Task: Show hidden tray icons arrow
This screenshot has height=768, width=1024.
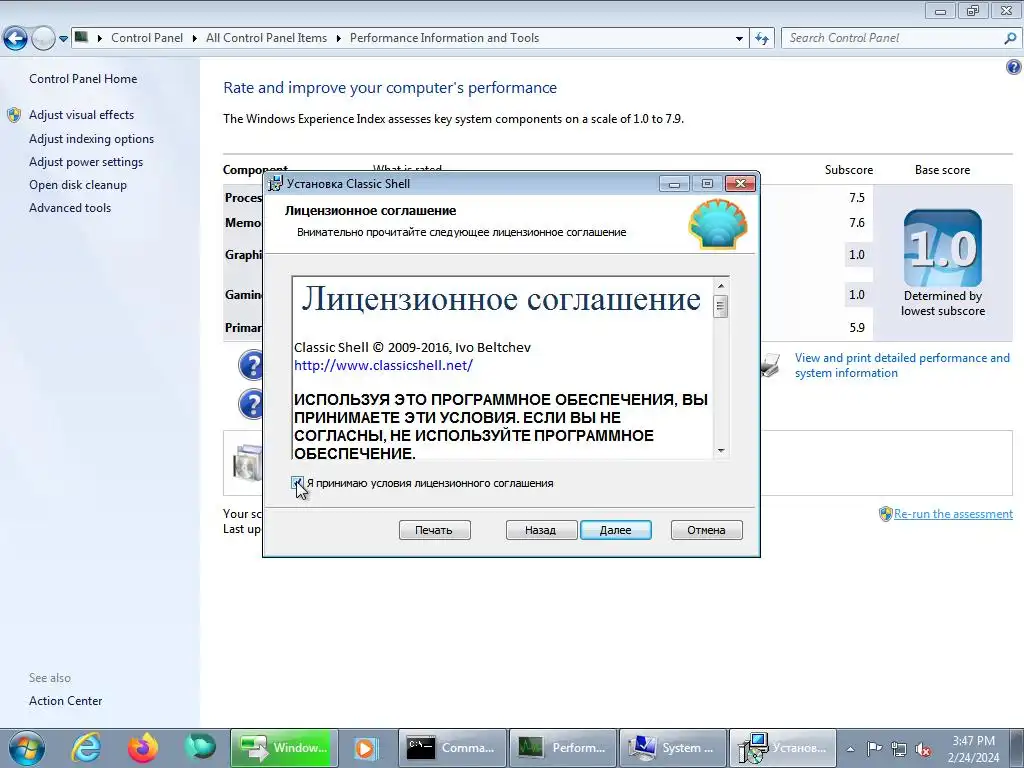Action: tap(850, 749)
